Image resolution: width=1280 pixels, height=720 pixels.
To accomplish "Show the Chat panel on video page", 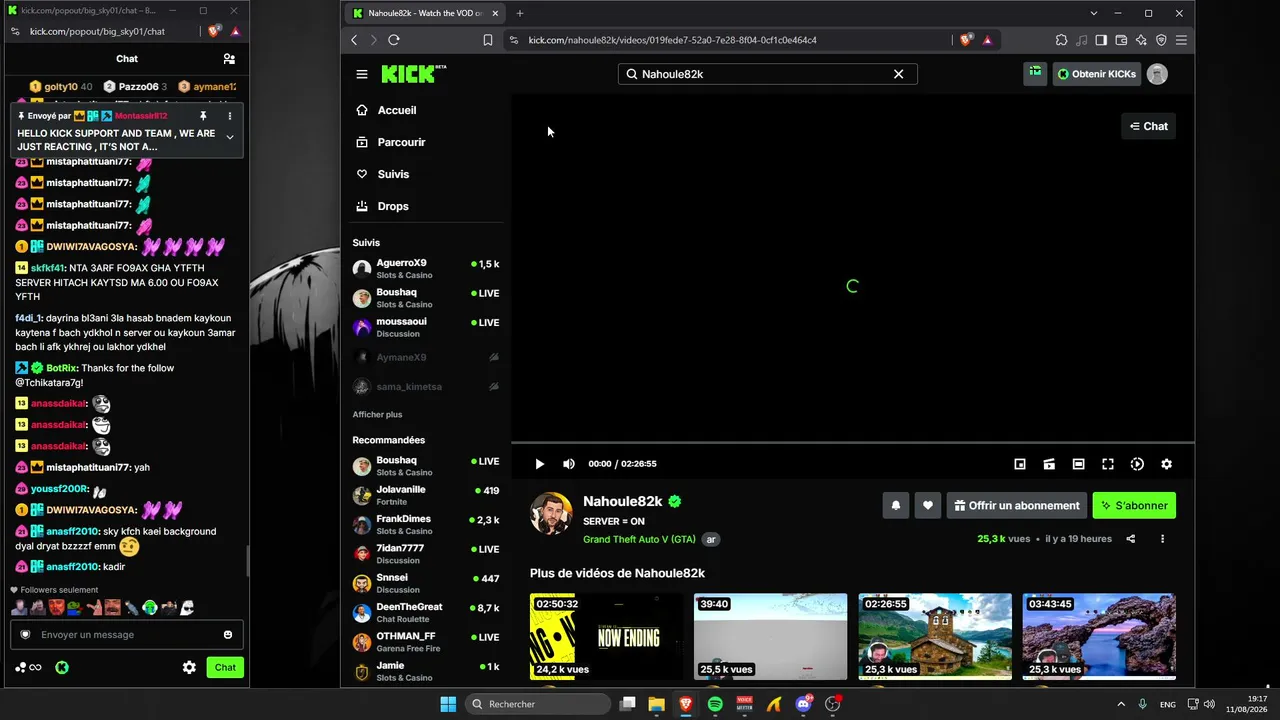I will click(x=1148, y=126).
